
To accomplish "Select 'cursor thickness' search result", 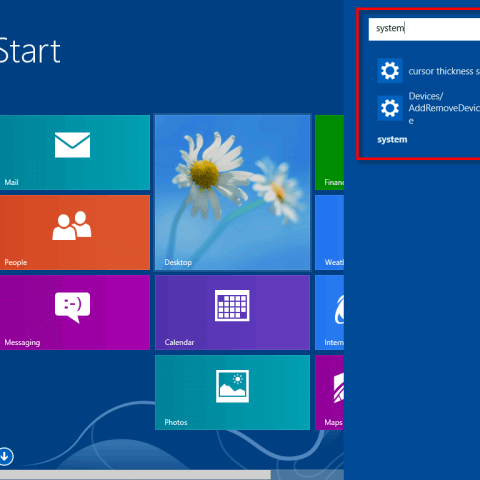I will pos(429,71).
